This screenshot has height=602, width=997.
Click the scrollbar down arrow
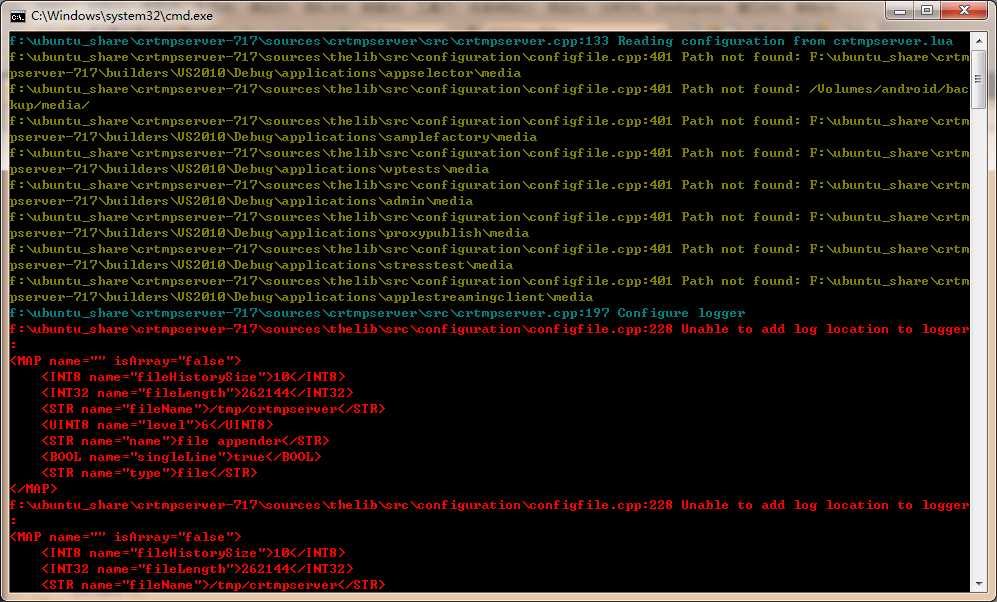click(x=978, y=584)
